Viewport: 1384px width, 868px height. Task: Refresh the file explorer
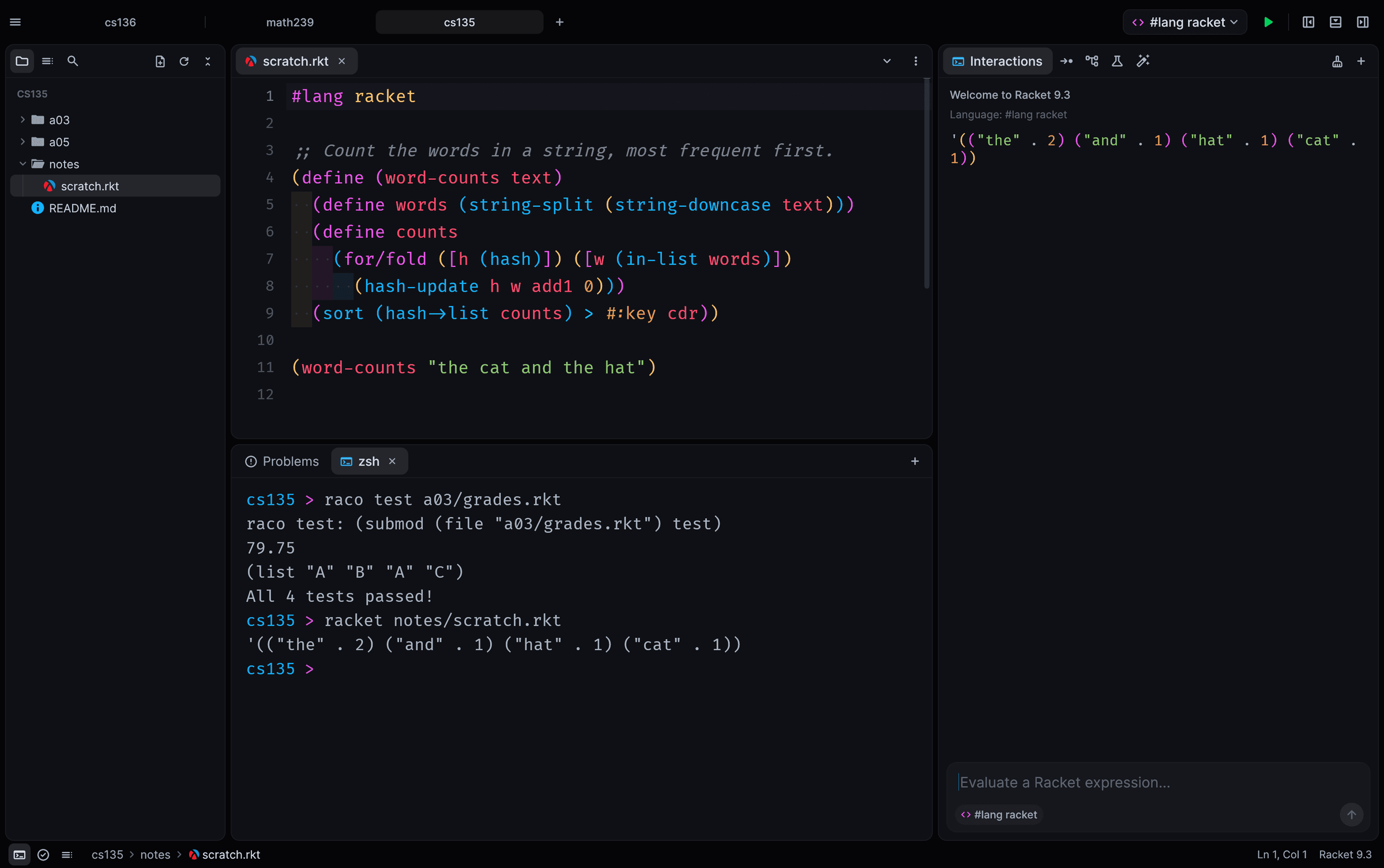[x=184, y=61]
